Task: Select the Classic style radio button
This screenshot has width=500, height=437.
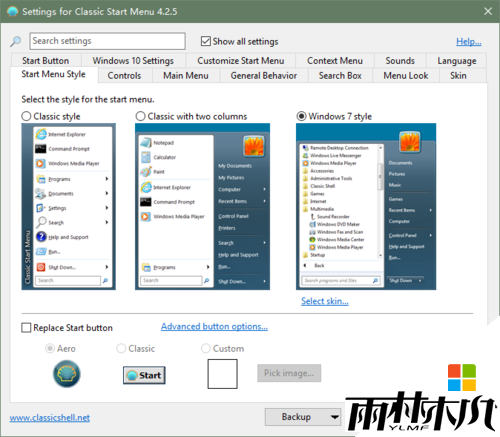Action: coord(26,116)
